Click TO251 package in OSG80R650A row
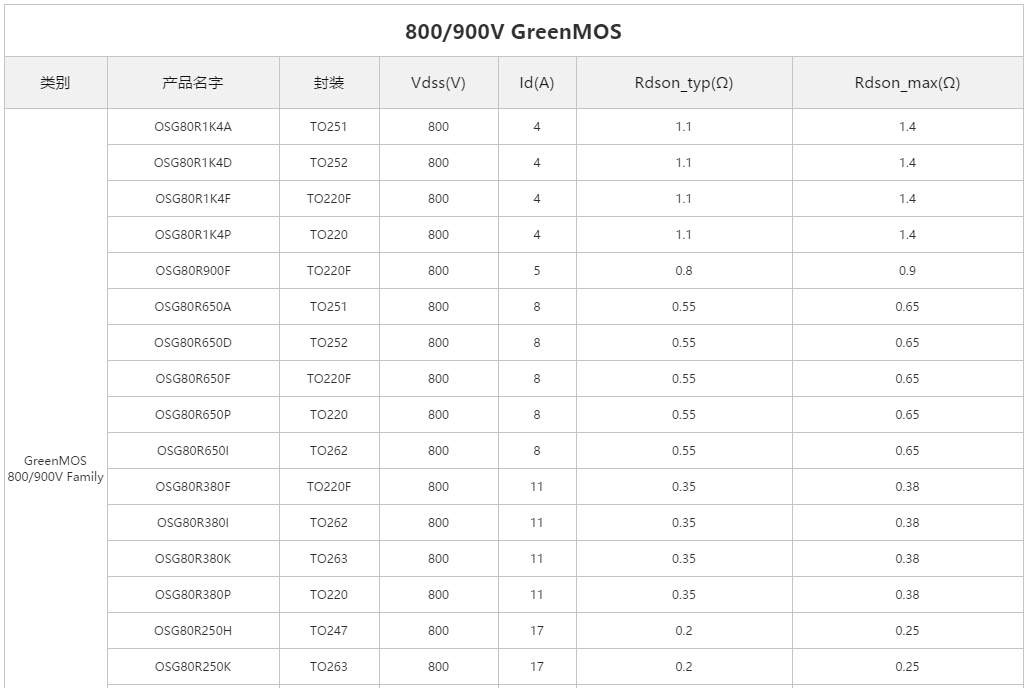Screen dimensions: 1028x688 [328, 307]
